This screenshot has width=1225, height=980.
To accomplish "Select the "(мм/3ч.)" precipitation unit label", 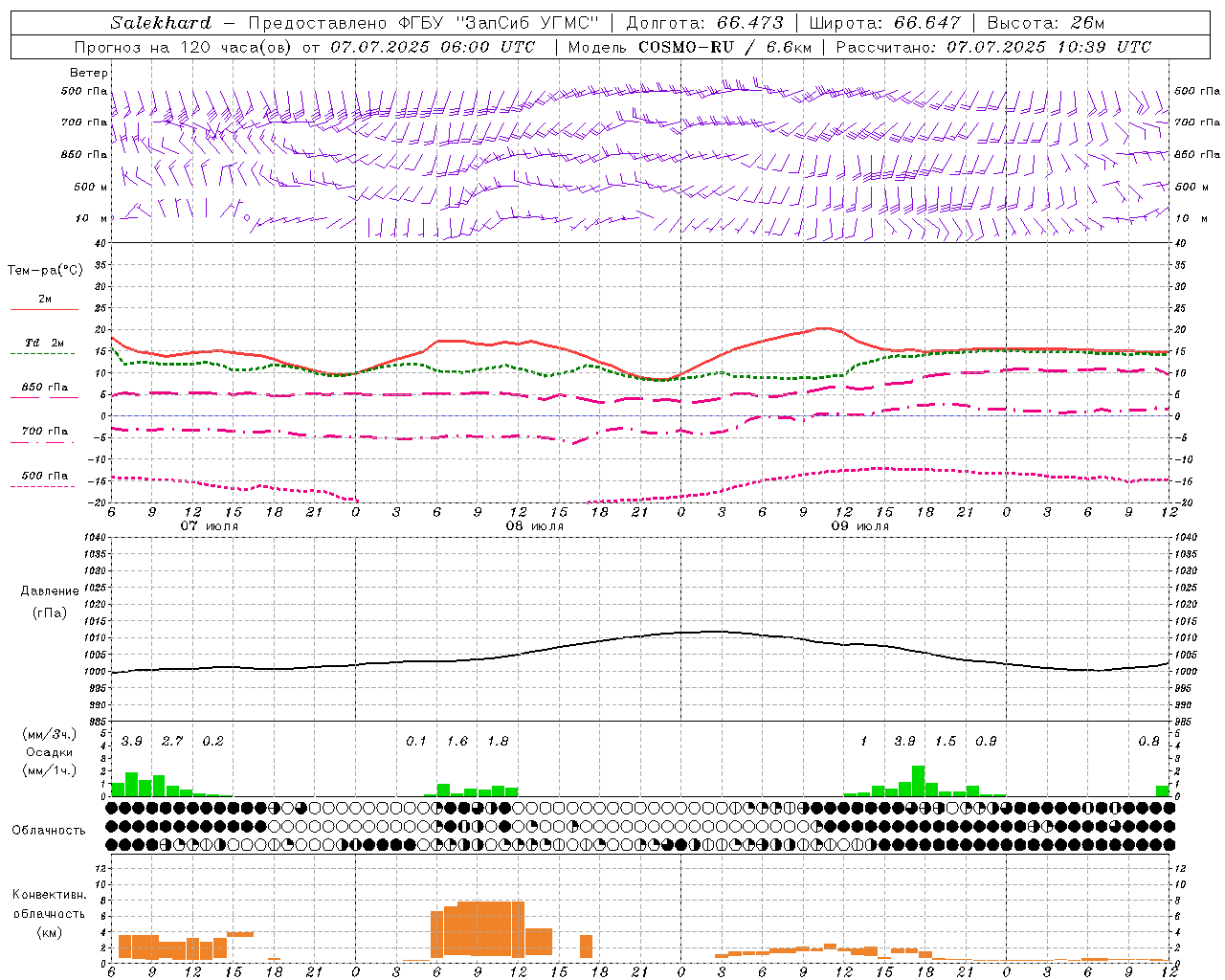I will (x=50, y=734).
